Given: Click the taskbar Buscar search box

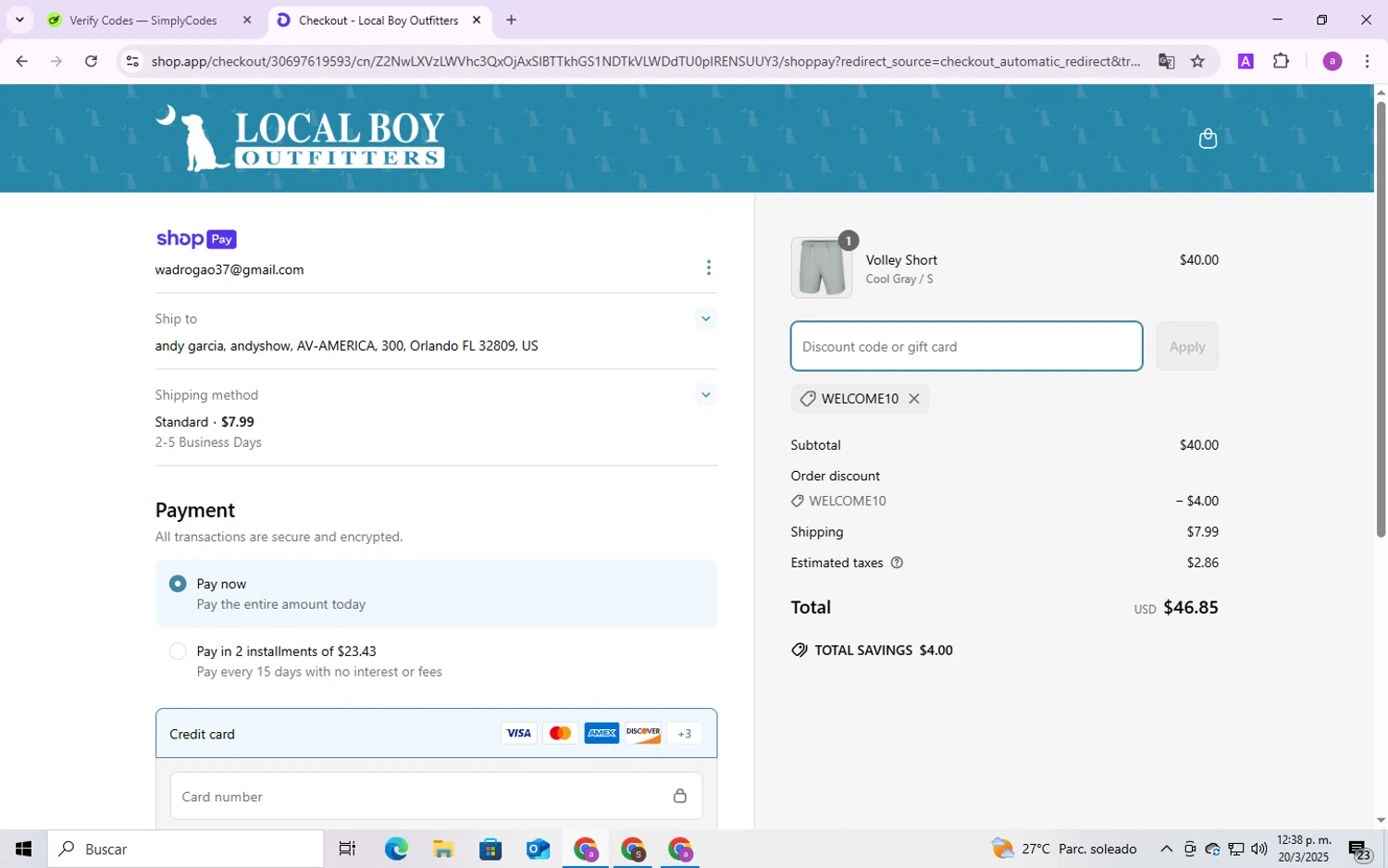Looking at the screenshot, I should pyautogui.click(x=186, y=849).
